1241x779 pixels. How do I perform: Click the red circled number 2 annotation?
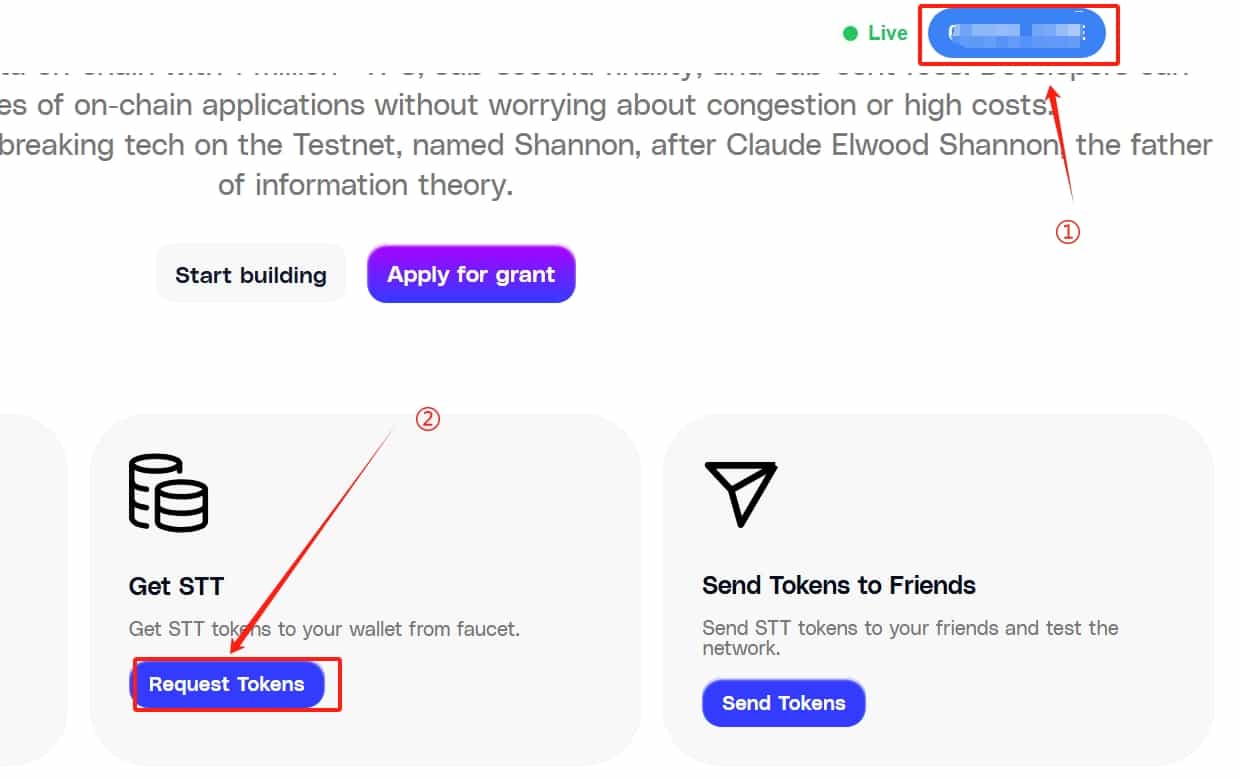[x=427, y=420]
